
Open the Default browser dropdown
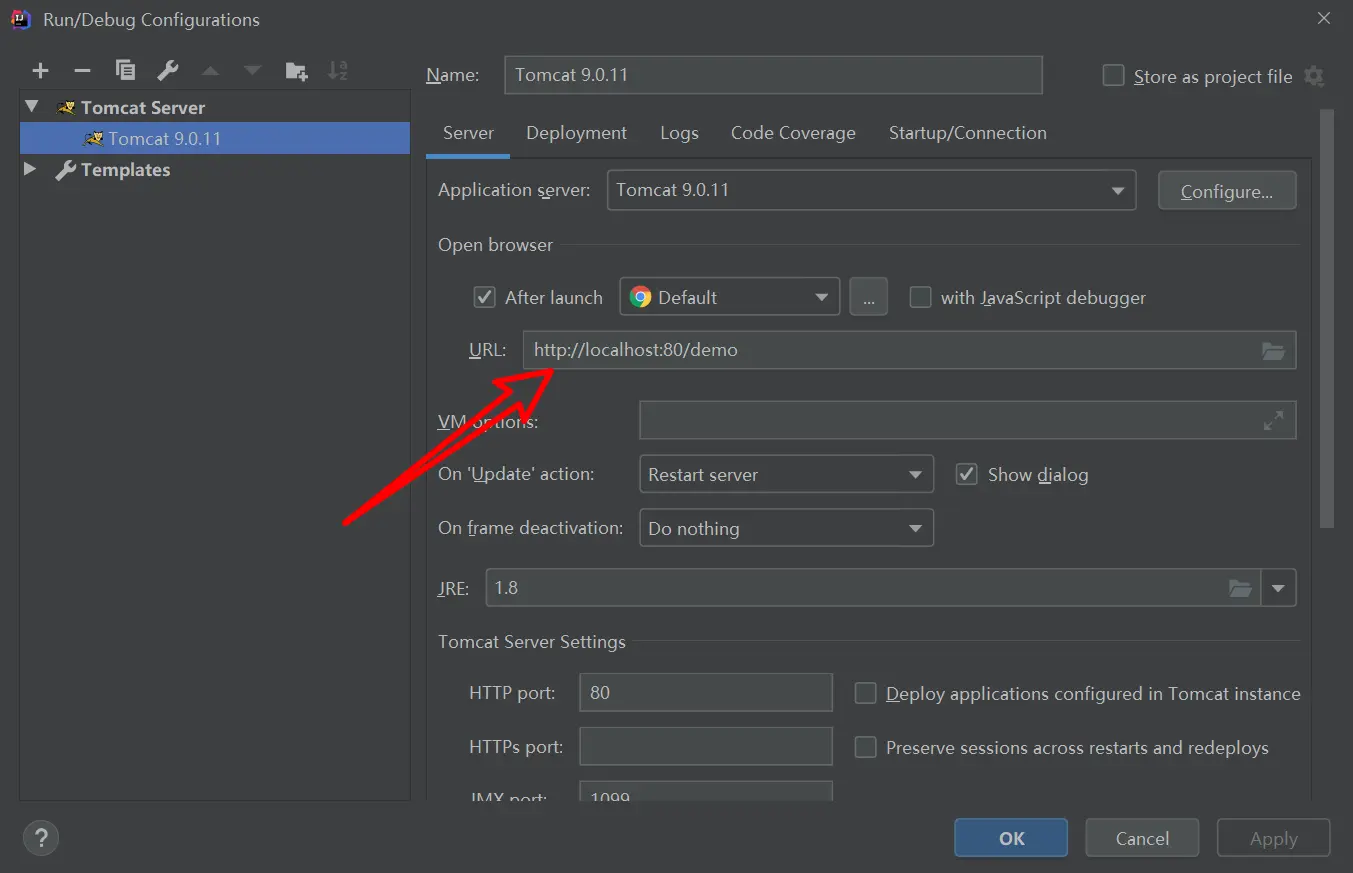pyautogui.click(x=730, y=297)
